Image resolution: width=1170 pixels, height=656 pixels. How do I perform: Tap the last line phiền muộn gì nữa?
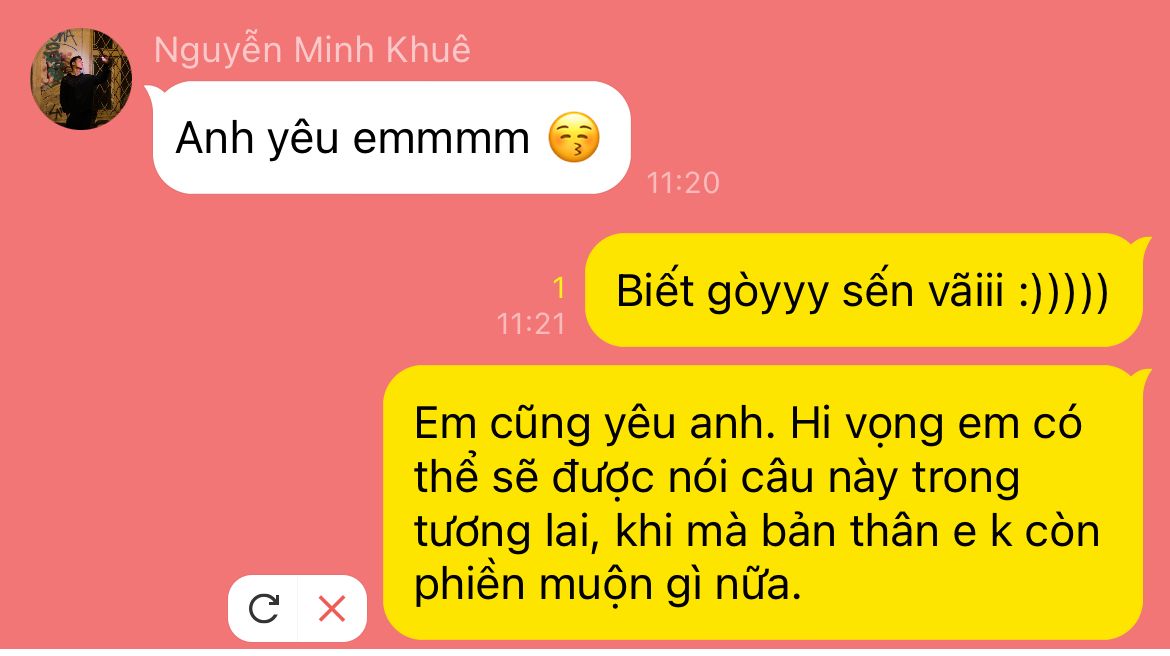(607, 584)
